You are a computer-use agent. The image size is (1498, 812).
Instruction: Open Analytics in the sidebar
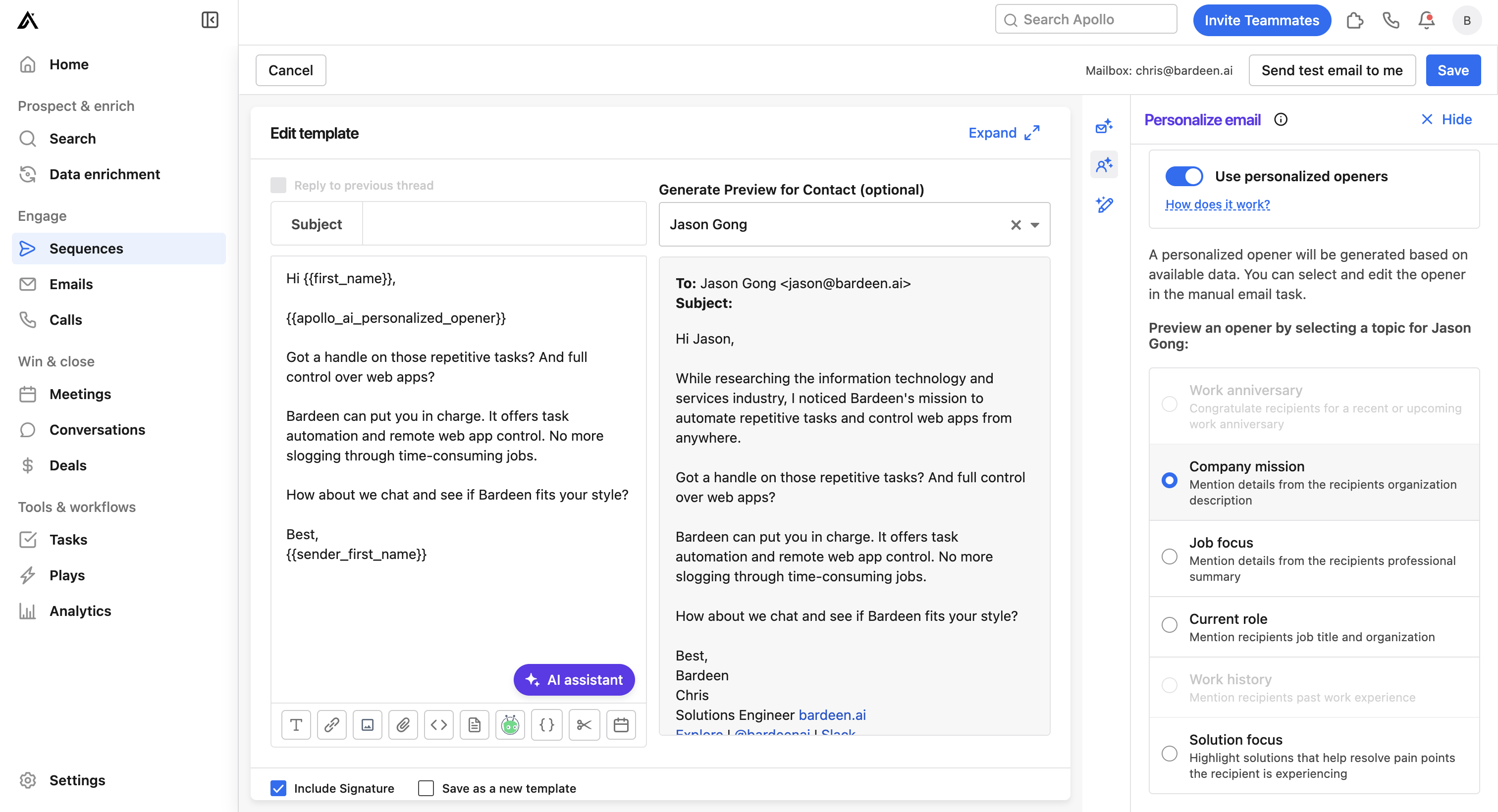[80, 611]
